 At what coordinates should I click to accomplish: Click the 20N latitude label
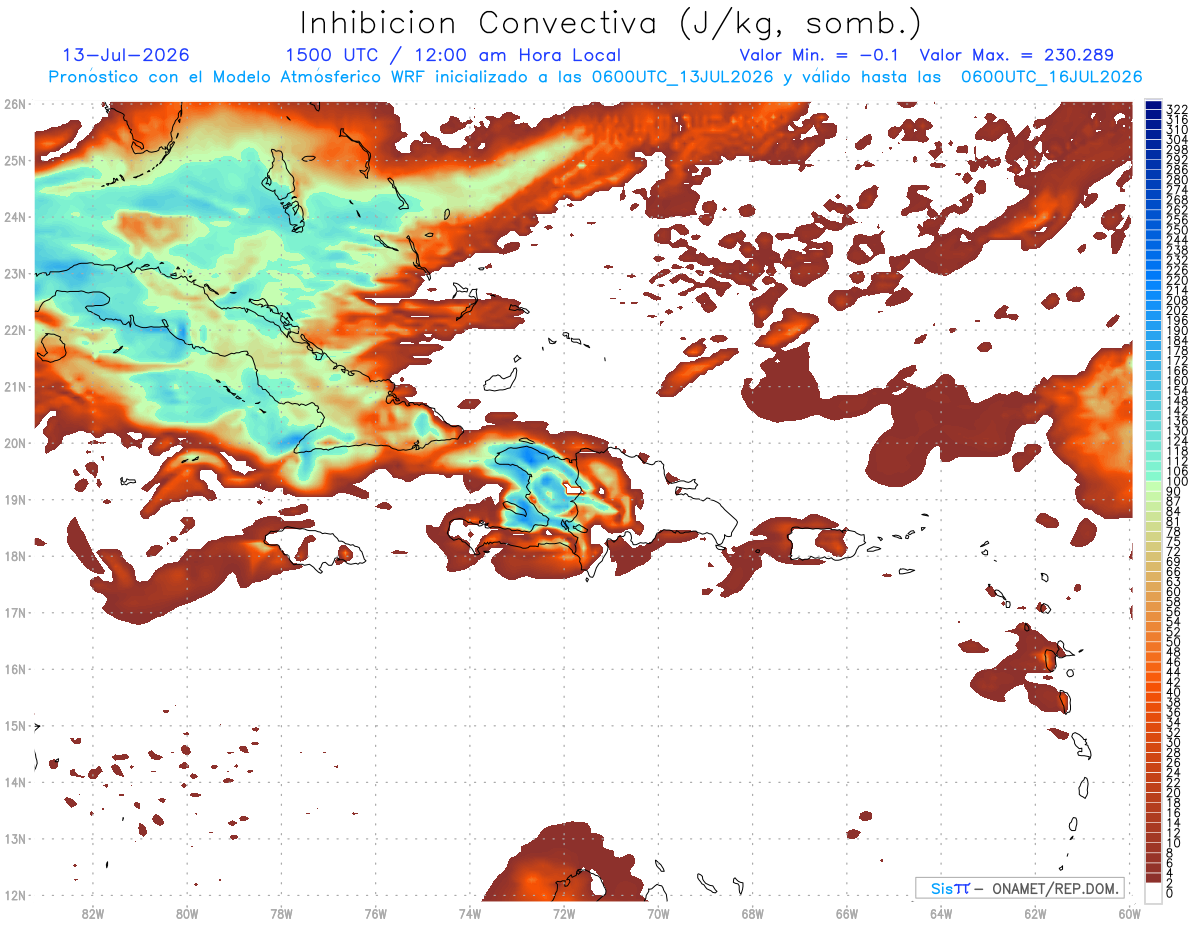(15, 443)
